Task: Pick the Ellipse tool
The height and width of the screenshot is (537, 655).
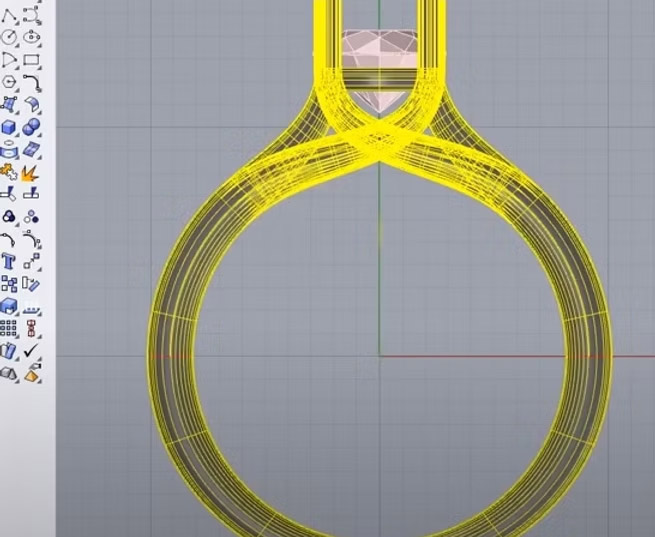Action: [x=32, y=37]
